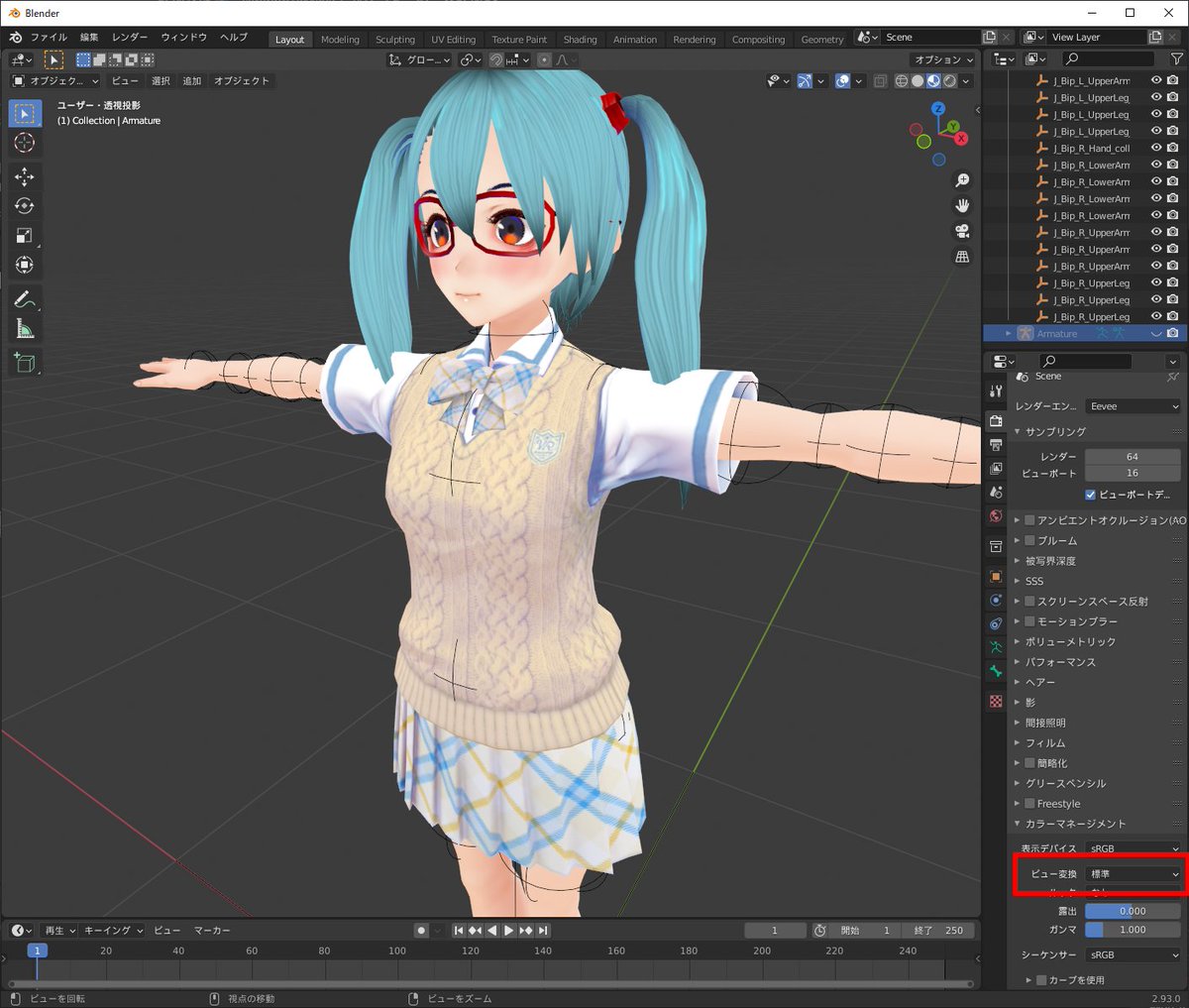Open sequencer sRGB dropdown
The image size is (1189, 1008).
click(1133, 955)
